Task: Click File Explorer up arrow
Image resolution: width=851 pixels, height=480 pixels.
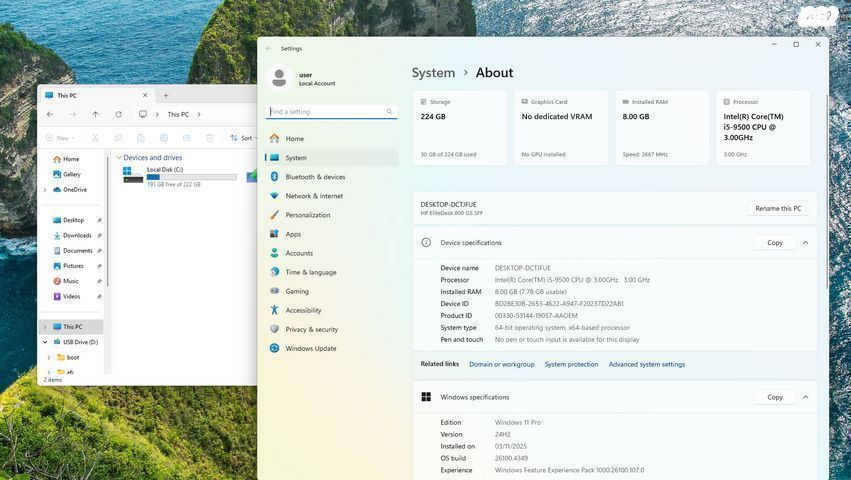Action: click(x=96, y=115)
